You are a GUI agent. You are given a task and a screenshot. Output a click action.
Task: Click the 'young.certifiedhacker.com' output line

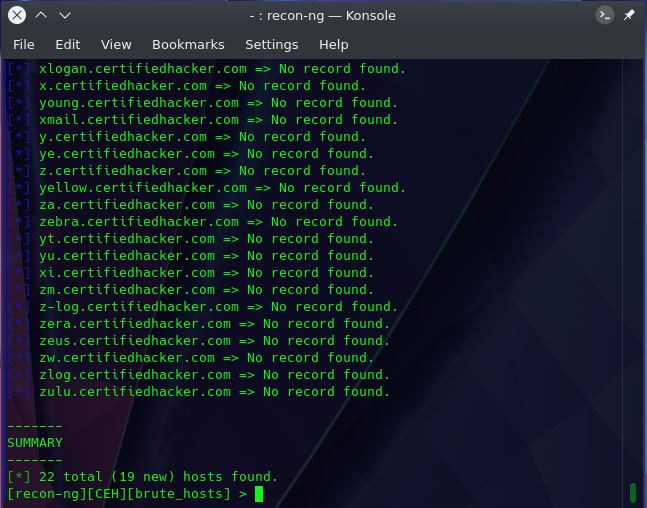203,102
